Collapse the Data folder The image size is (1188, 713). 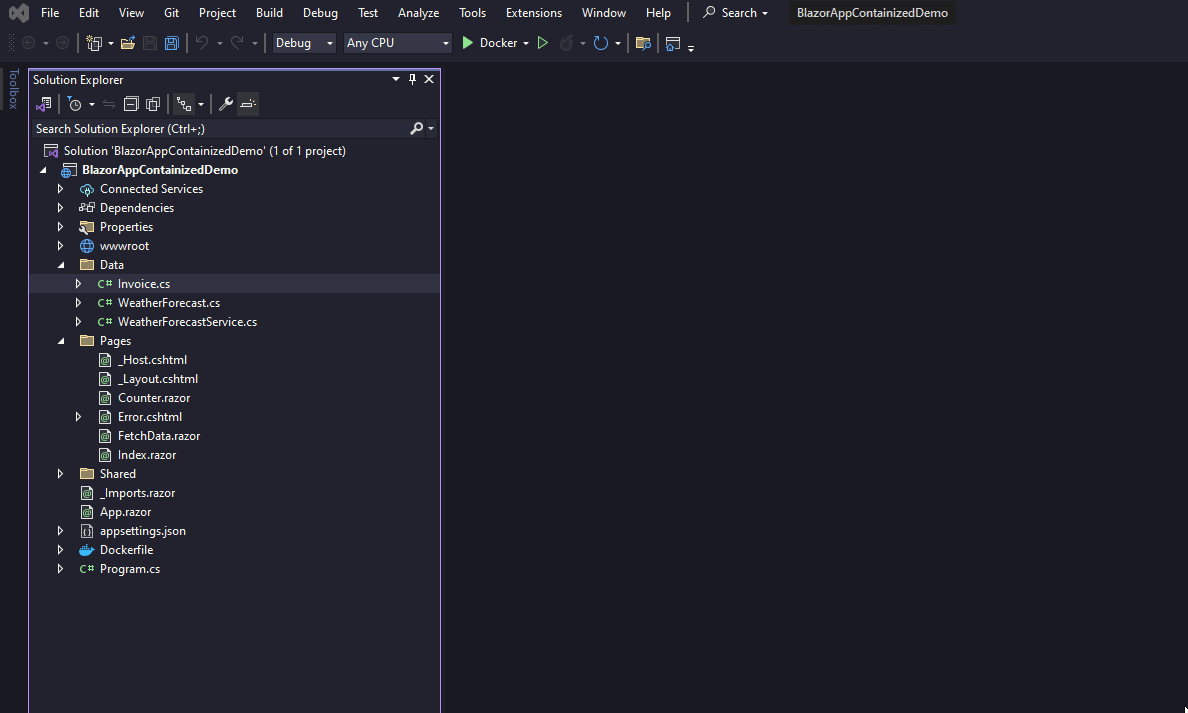tap(61, 265)
